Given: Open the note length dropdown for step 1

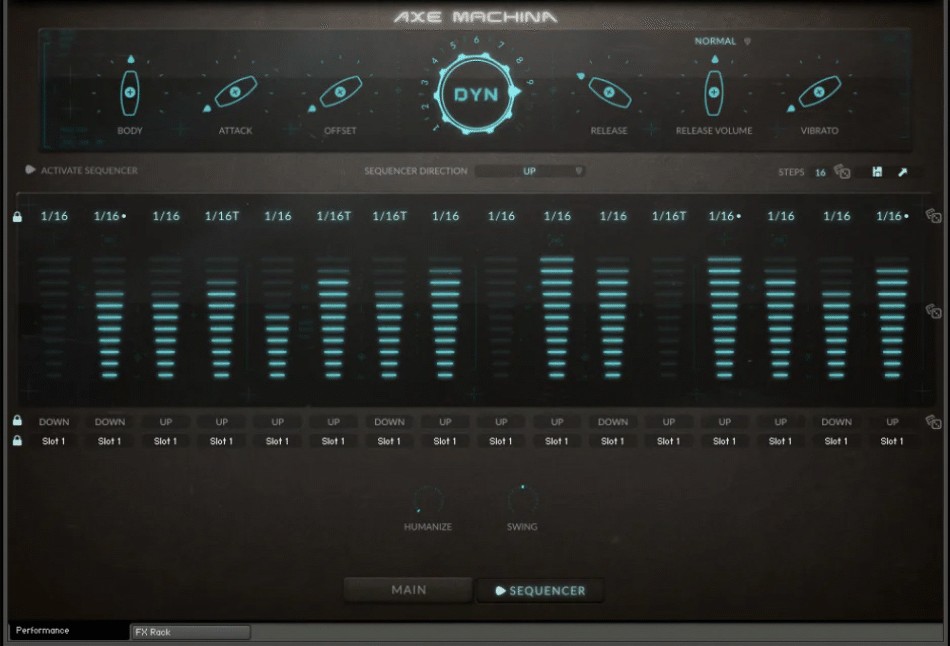Looking at the screenshot, I should pos(54,216).
